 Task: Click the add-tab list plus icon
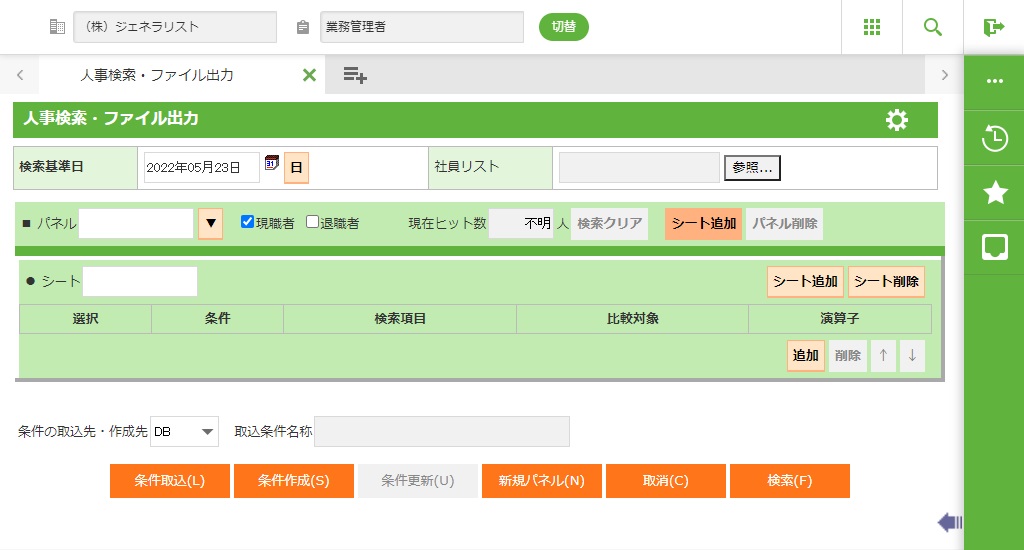pyautogui.click(x=355, y=75)
